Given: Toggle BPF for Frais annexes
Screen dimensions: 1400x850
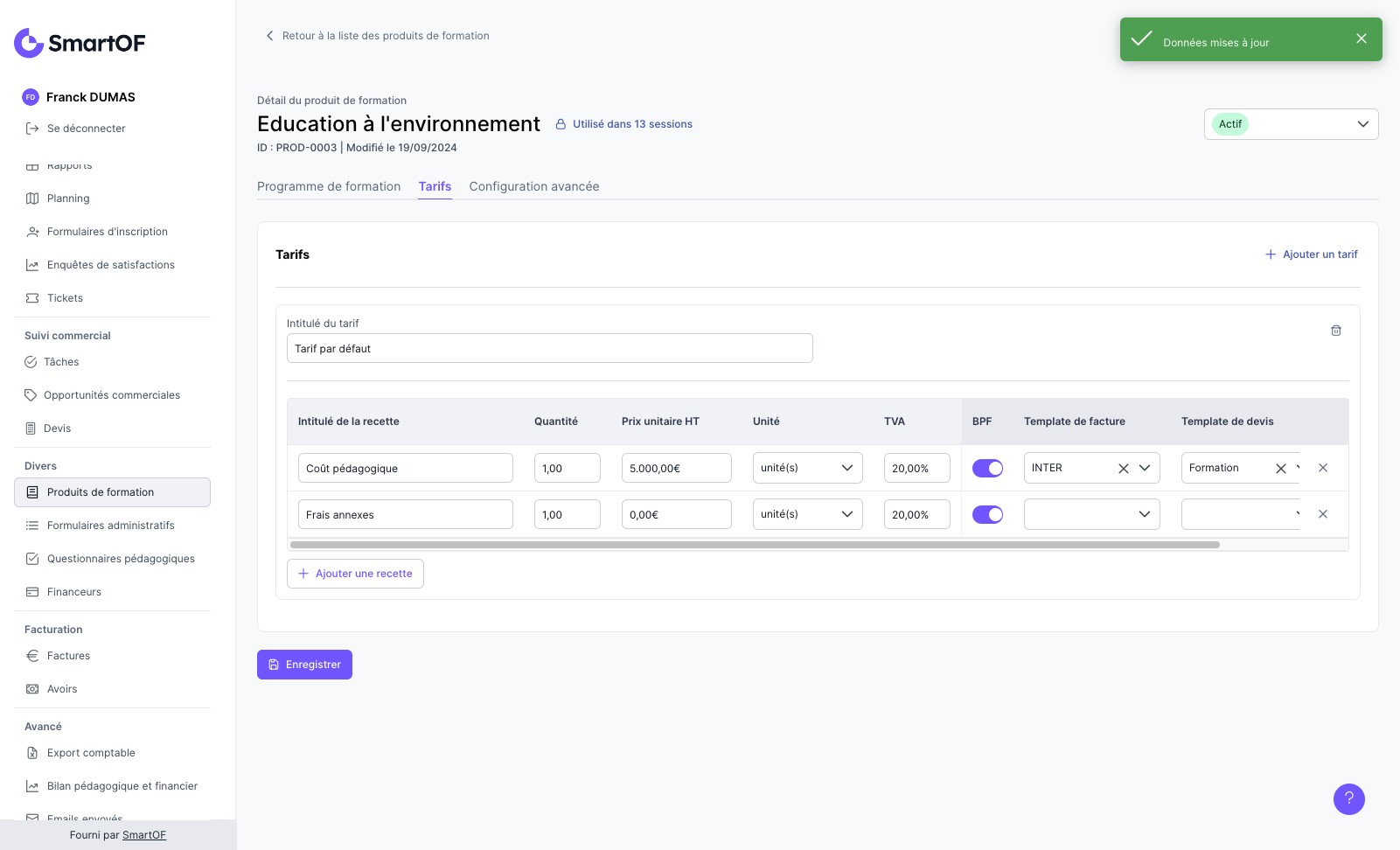Looking at the screenshot, I should click(987, 515).
